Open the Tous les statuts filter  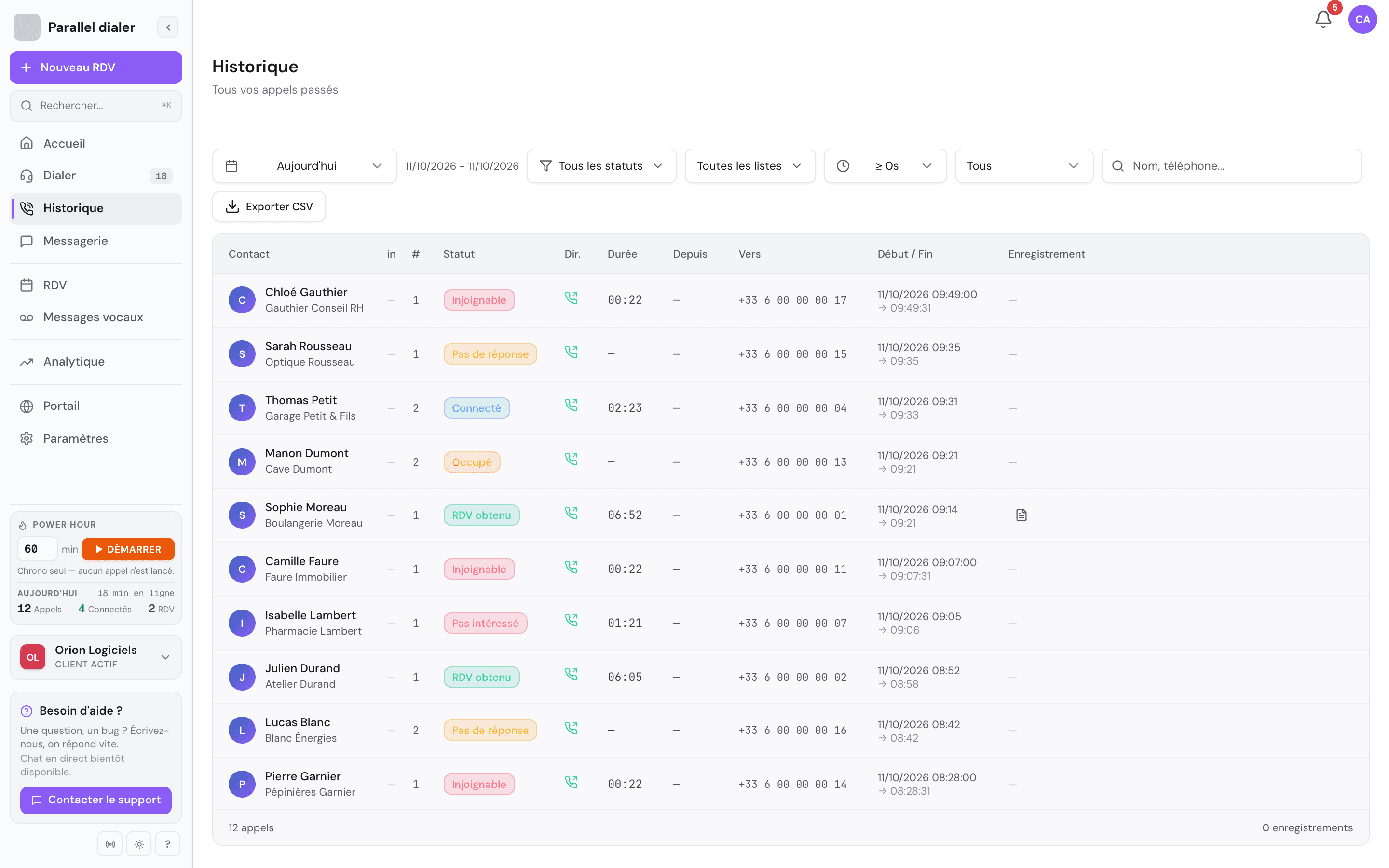click(601, 166)
